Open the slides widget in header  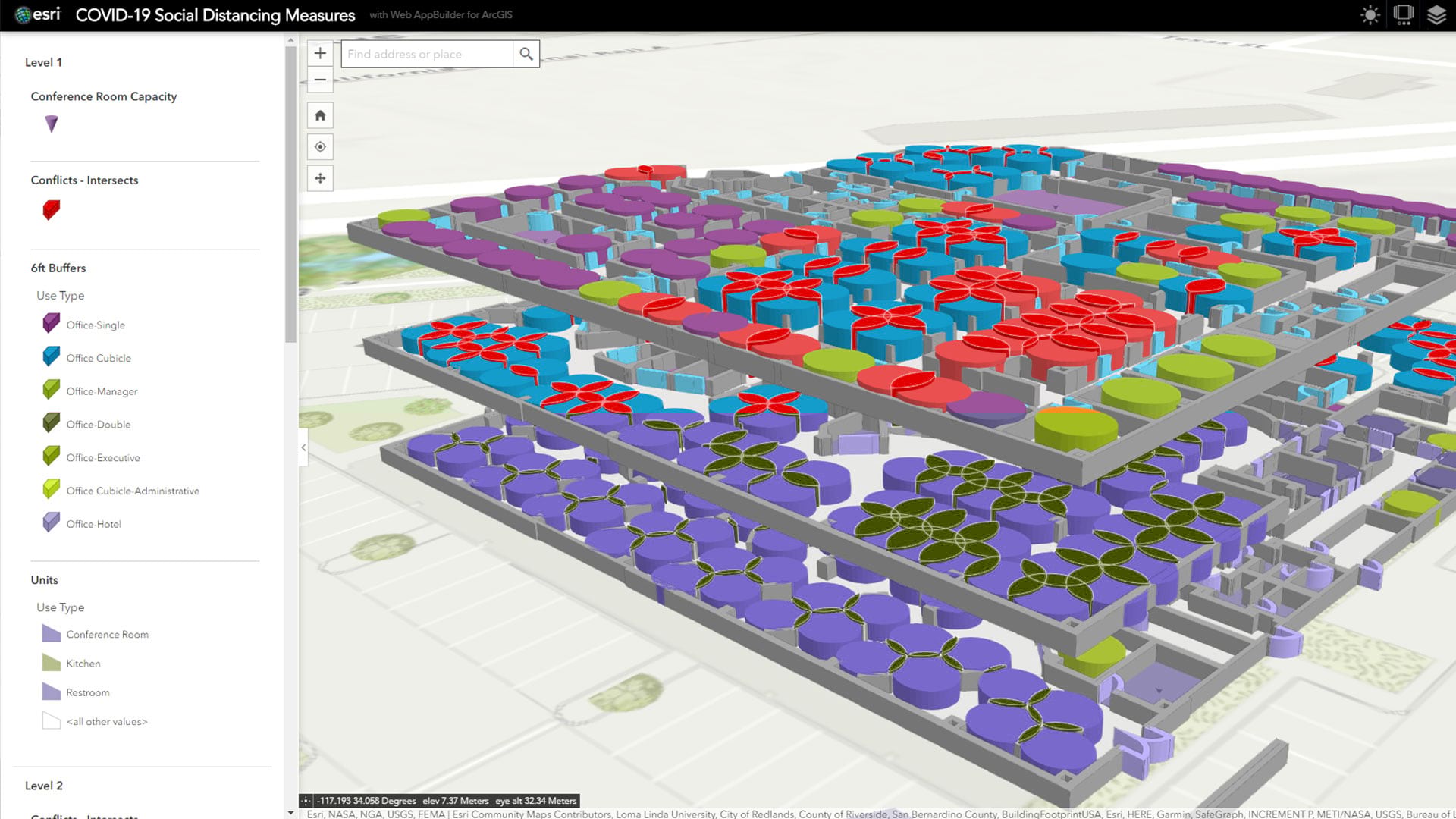(1403, 15)
